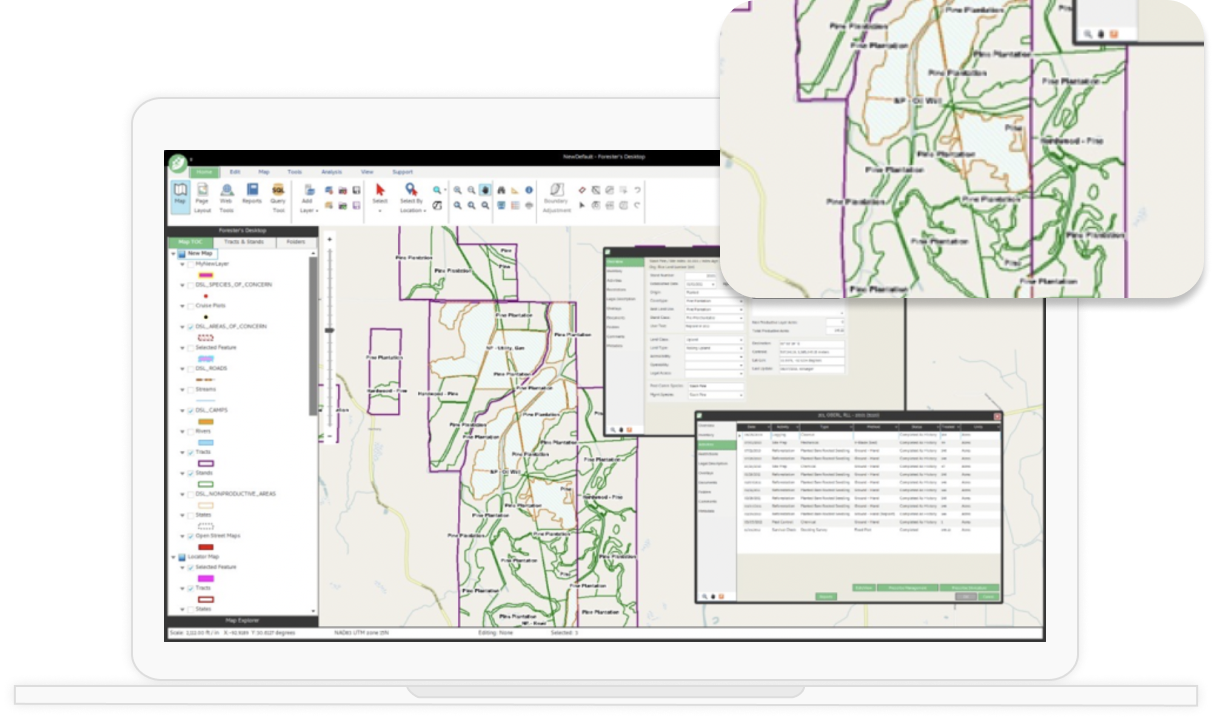Select Inventory in activities dialog sidebar
This screenshot has width=1212, height=719.
pyautogui.click(x=708, y=434)
